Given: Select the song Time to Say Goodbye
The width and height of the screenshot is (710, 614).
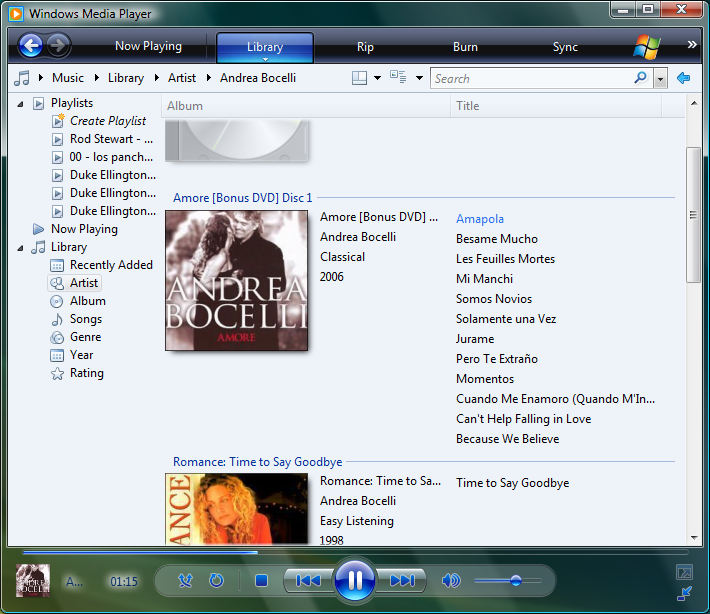Looking at the screenshot, I should click(513, 483).
